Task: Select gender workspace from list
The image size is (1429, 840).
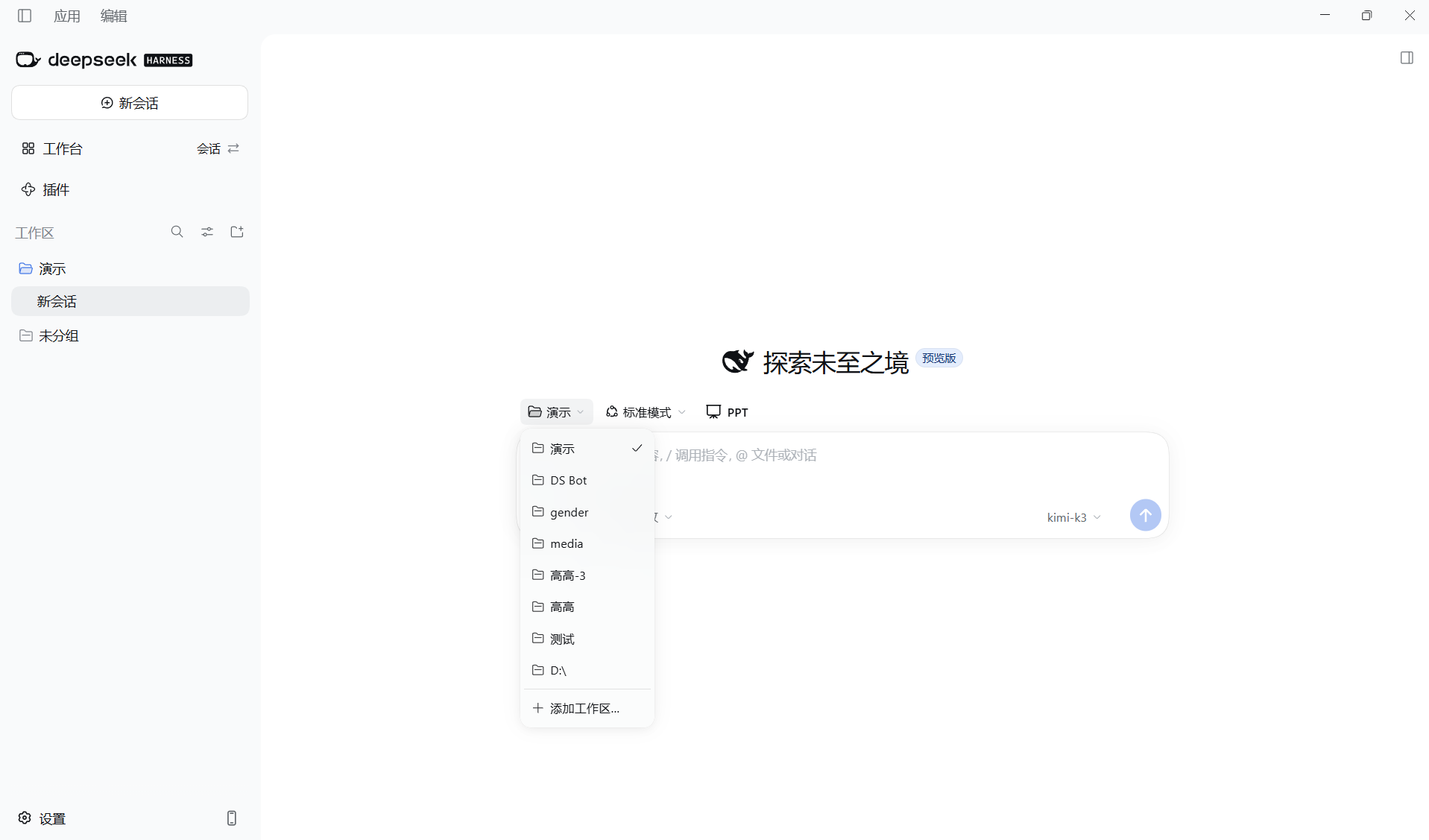Action: [x=587, y=512]
